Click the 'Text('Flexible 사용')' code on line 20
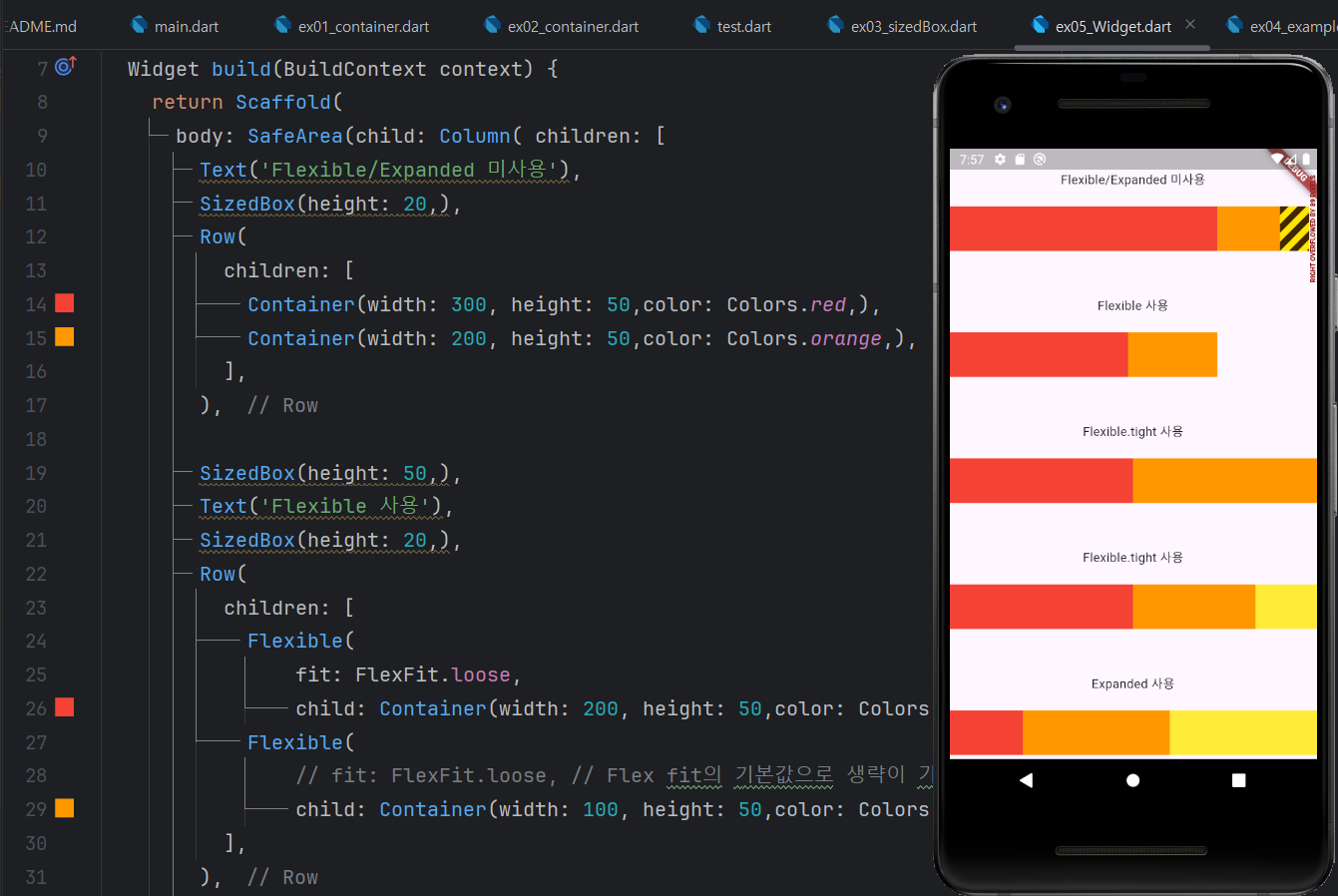The width and height of the screenshot is (1338, 896). (x=321, y=506)
